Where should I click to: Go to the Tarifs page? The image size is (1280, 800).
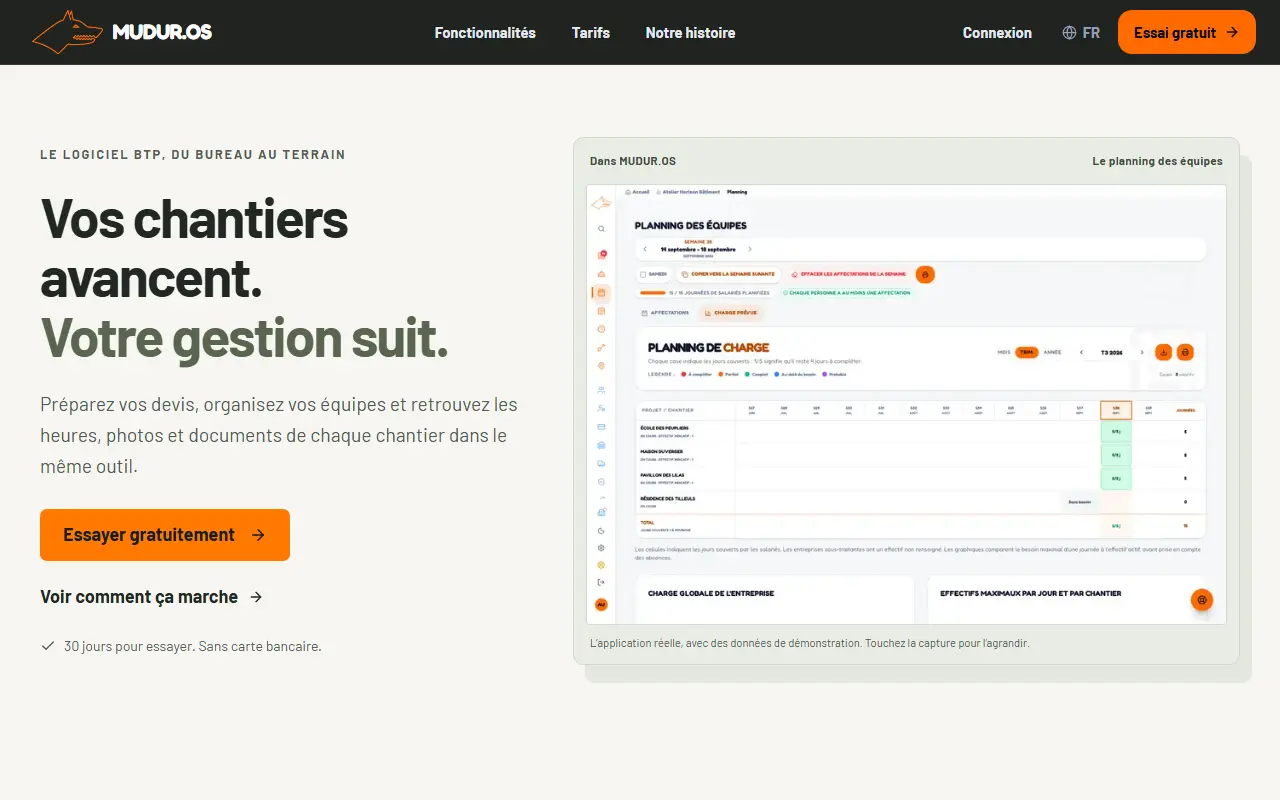[x=591, y=32]
